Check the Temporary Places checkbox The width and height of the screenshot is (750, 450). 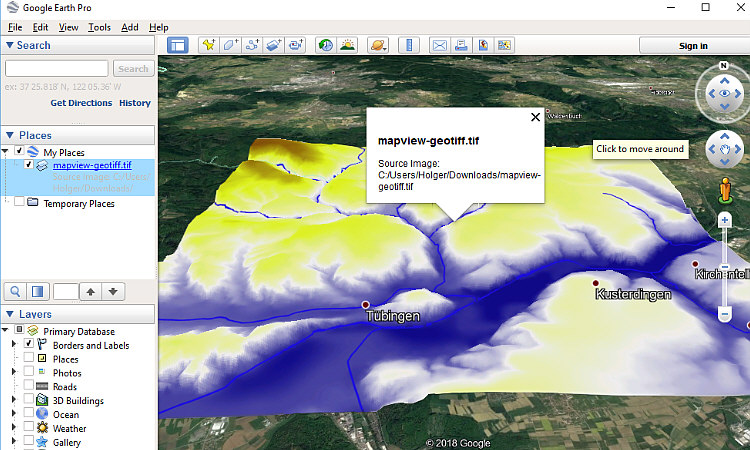pyautogui.click(x=19, y=202)
